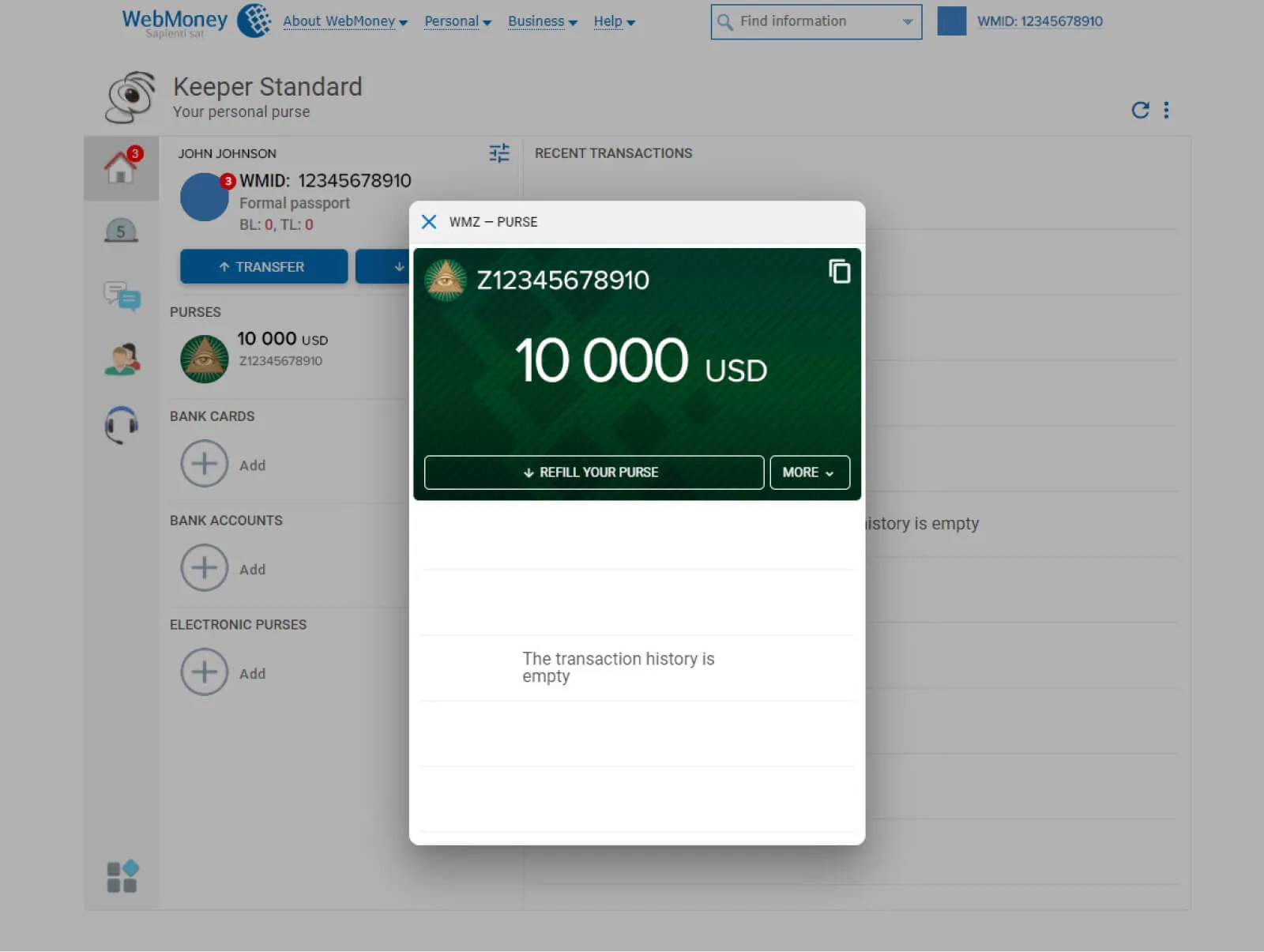The image size is (1264, 952).
Task: Click the BANK ACCOUNTS section heading
Action: click(x=226, y=521)
